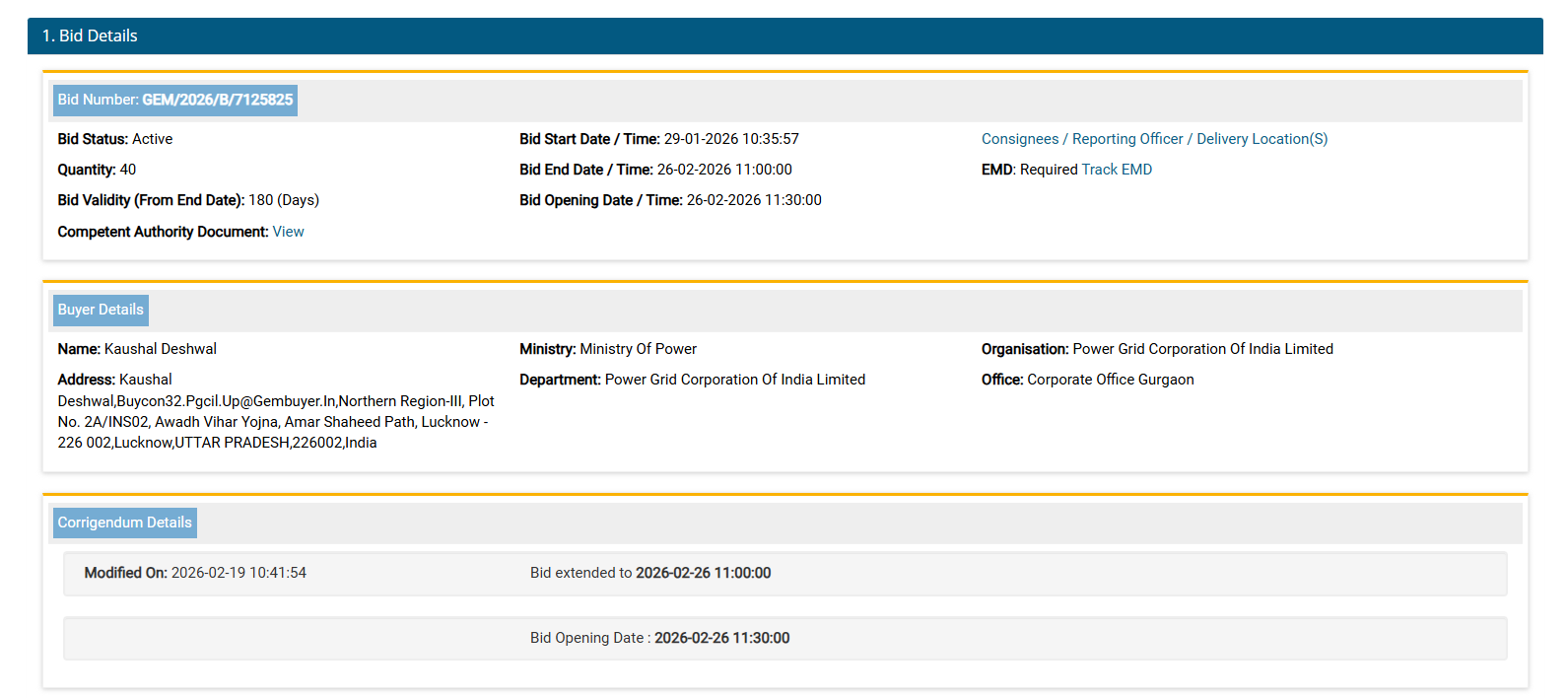Viewport: 1568px width, 698px height.
Task: Click the Track EMD link
Action: coord(1116,170)
